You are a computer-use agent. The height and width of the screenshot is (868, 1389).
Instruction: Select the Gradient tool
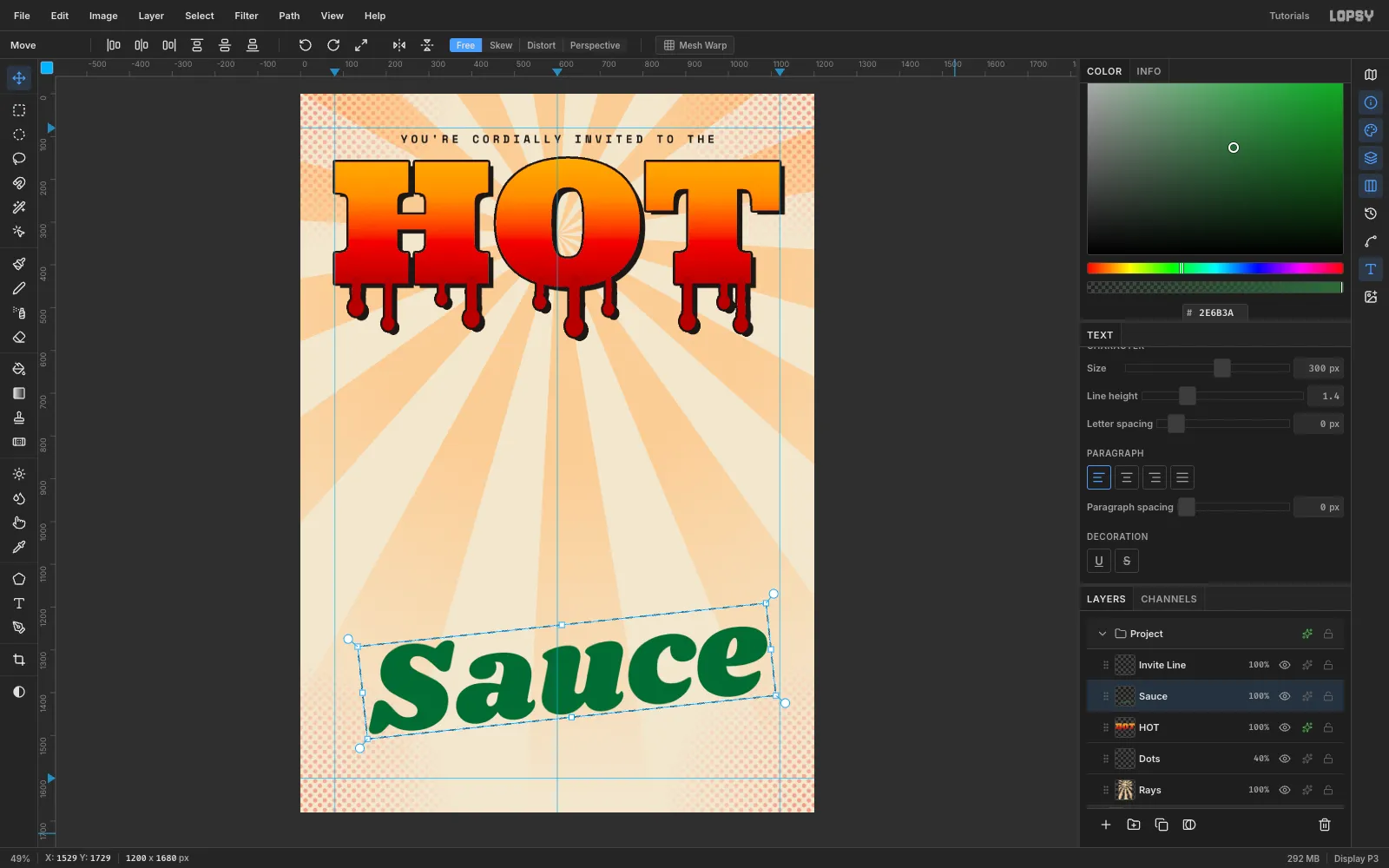coord(19,393)
